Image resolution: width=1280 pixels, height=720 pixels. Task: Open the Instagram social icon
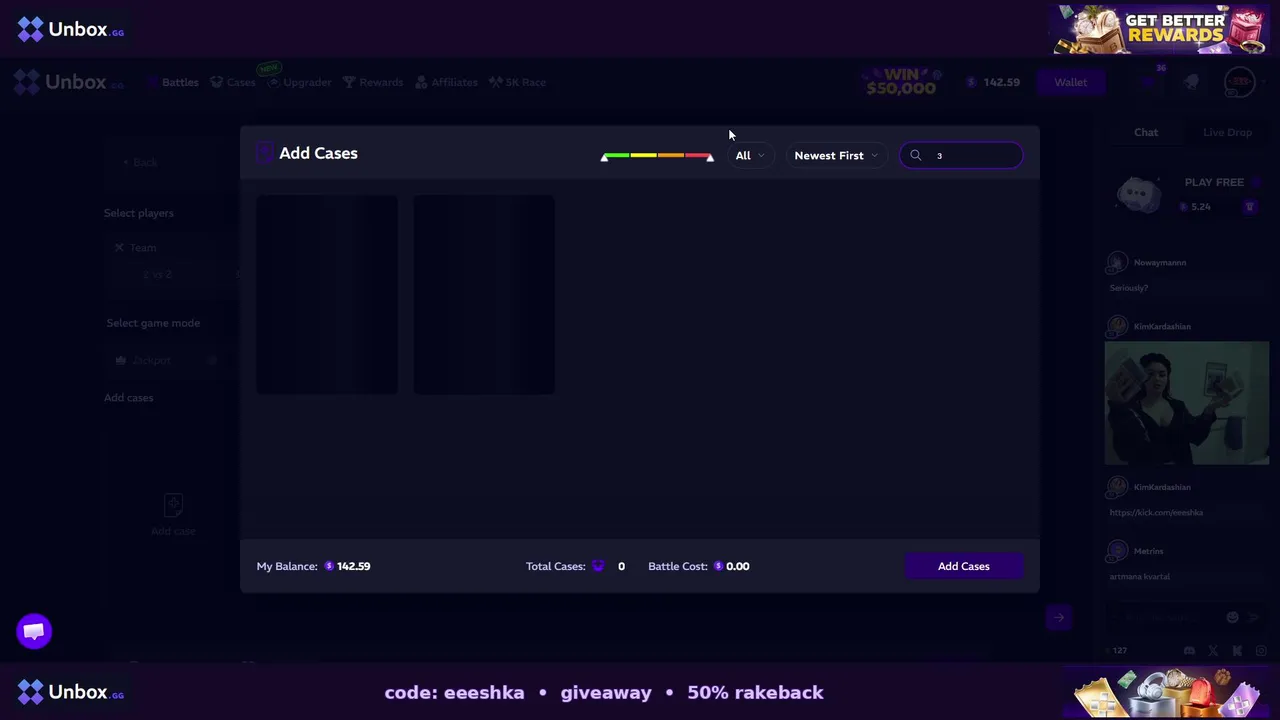tap(1260, 650)
